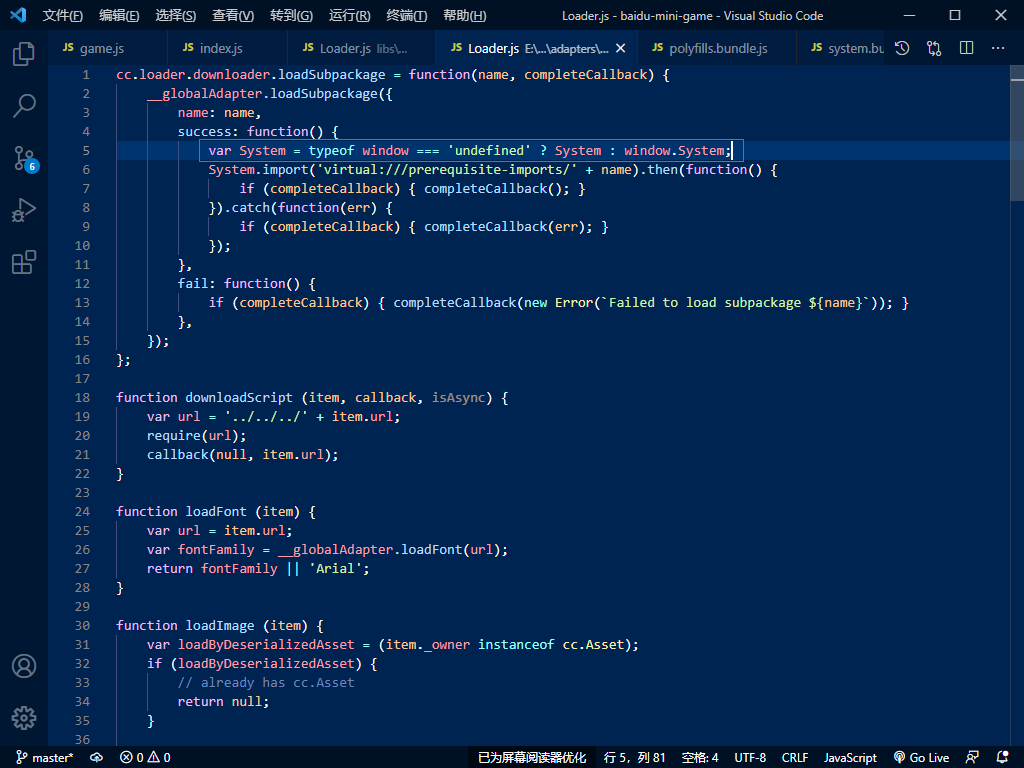1024x768 pixels.
Task: Open the 文件(F) menu
Action: [x=62, y=16]
